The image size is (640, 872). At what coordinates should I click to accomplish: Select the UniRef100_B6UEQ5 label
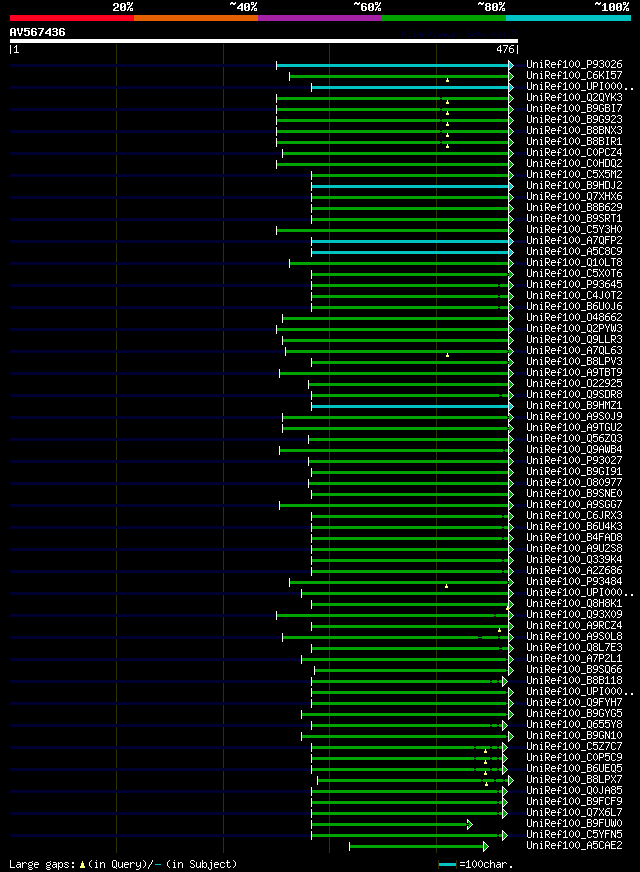[x=574, y=769]
